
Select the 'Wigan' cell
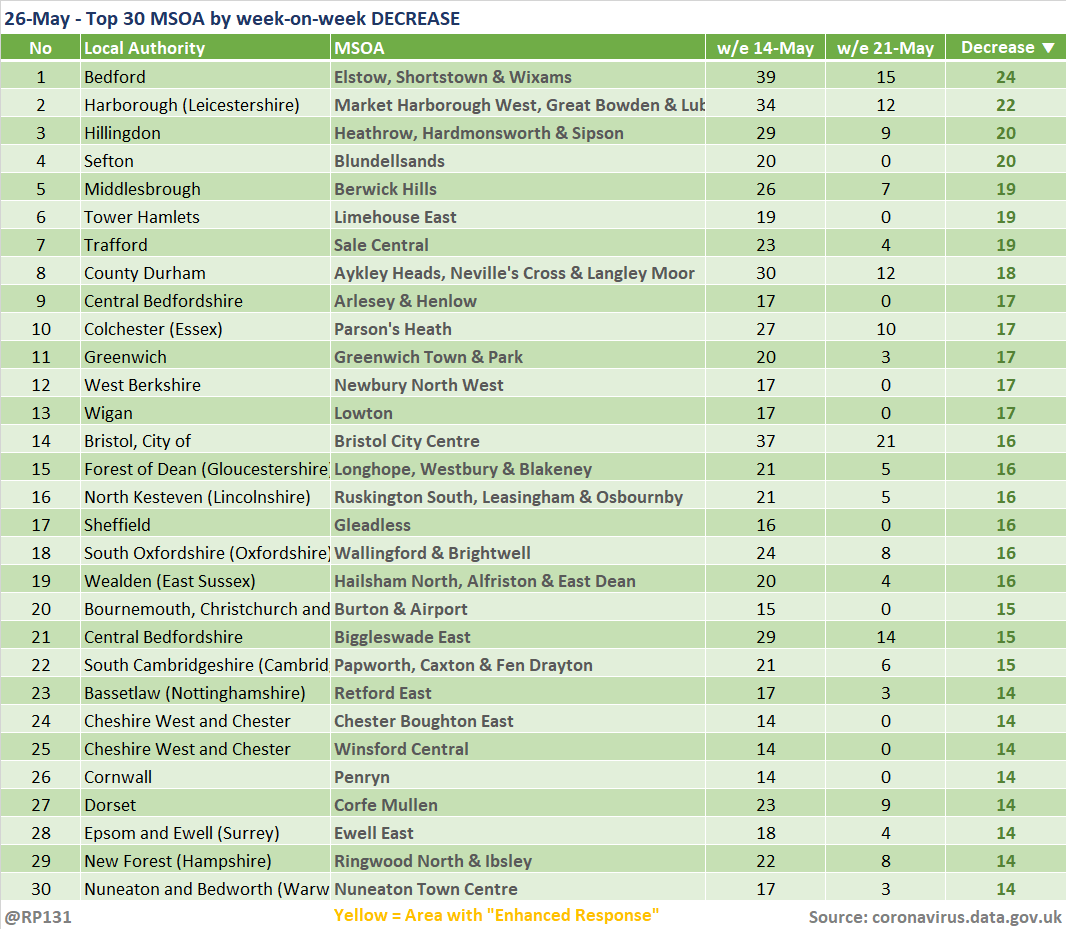(205, 413)
